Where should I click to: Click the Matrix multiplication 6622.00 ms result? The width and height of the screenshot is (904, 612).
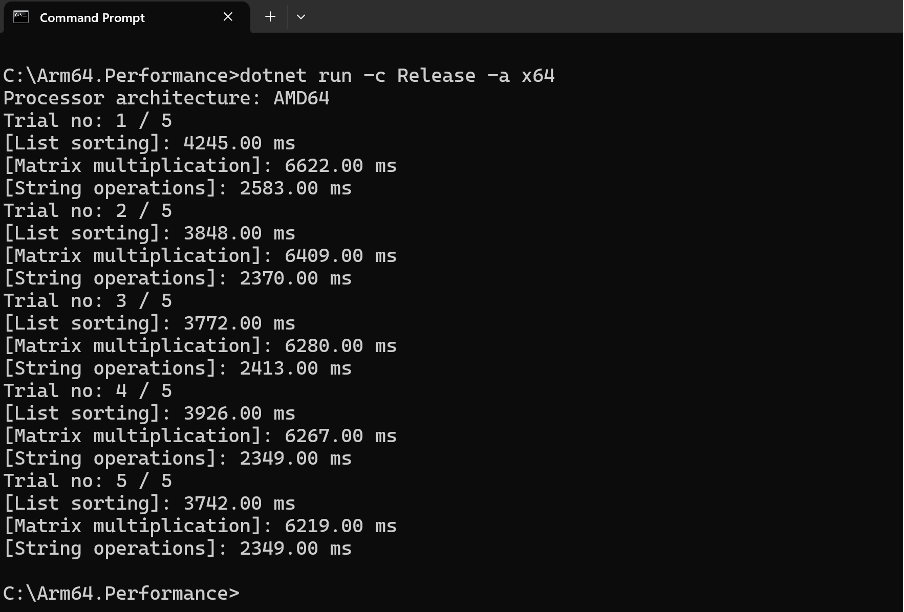coord(201,165)
